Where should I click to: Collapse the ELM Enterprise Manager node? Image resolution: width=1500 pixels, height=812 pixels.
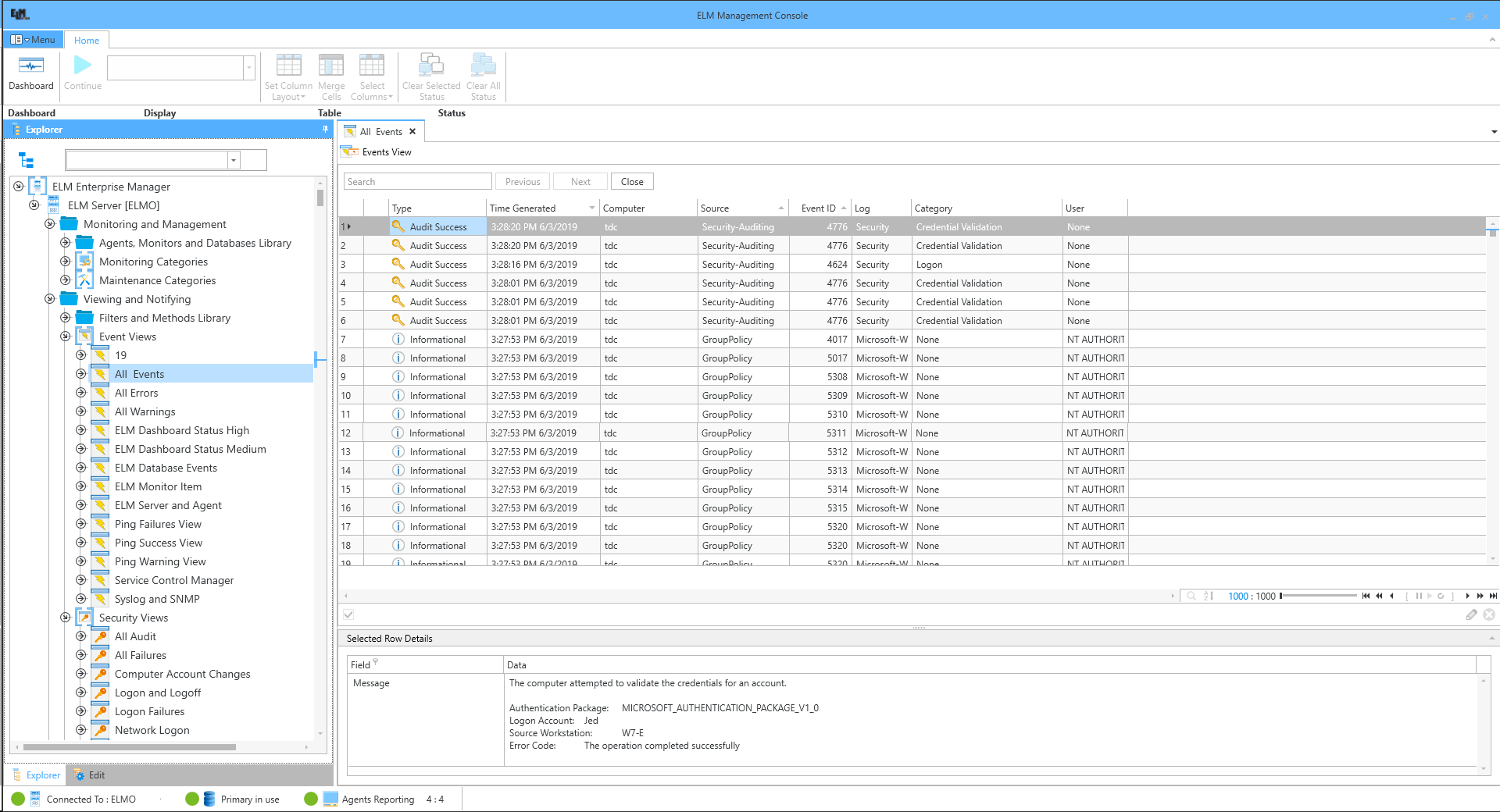[18, 187]
